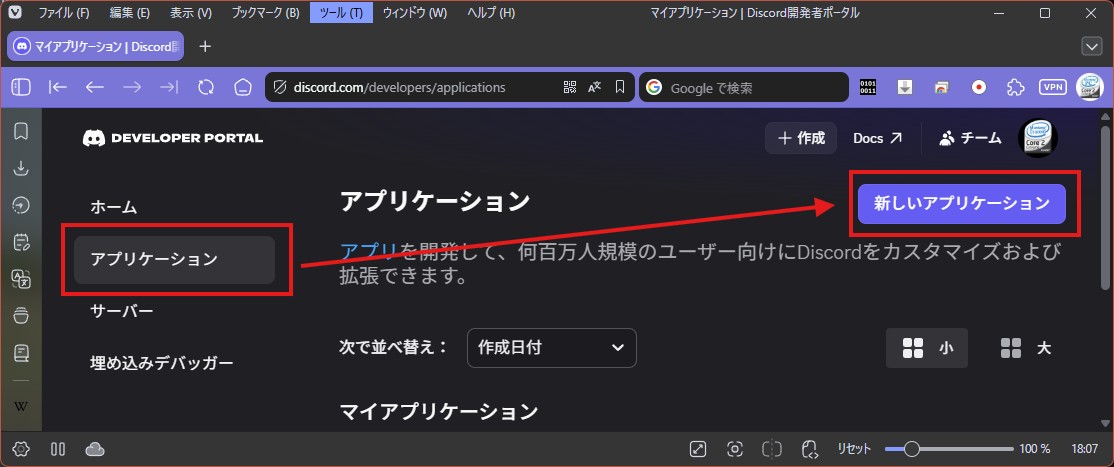The height and width of the screenshot is (467, 1114).
Task: Expand the tab list chevron button
Action: (1091, 46)
